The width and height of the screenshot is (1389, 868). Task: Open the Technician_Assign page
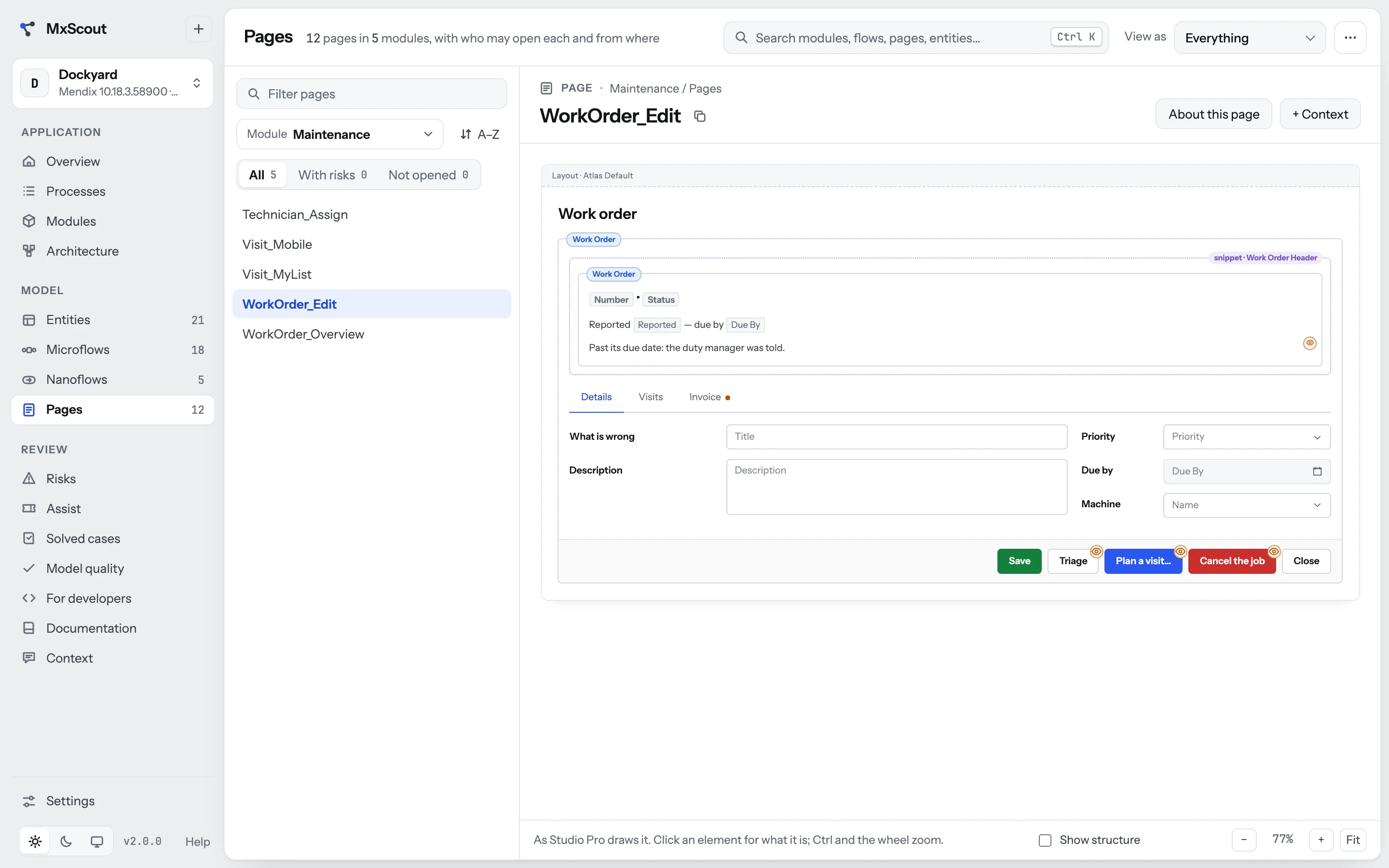tap(371, 214)
